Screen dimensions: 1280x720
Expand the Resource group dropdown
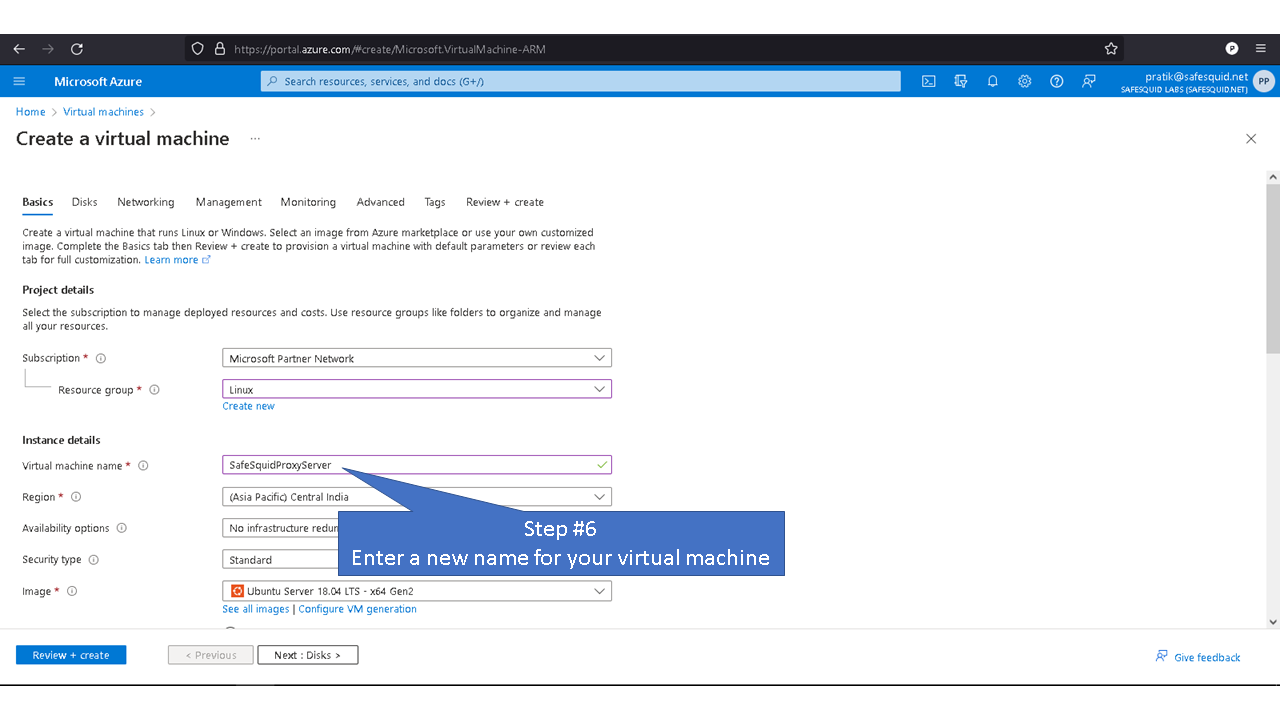tap(417, 389)
